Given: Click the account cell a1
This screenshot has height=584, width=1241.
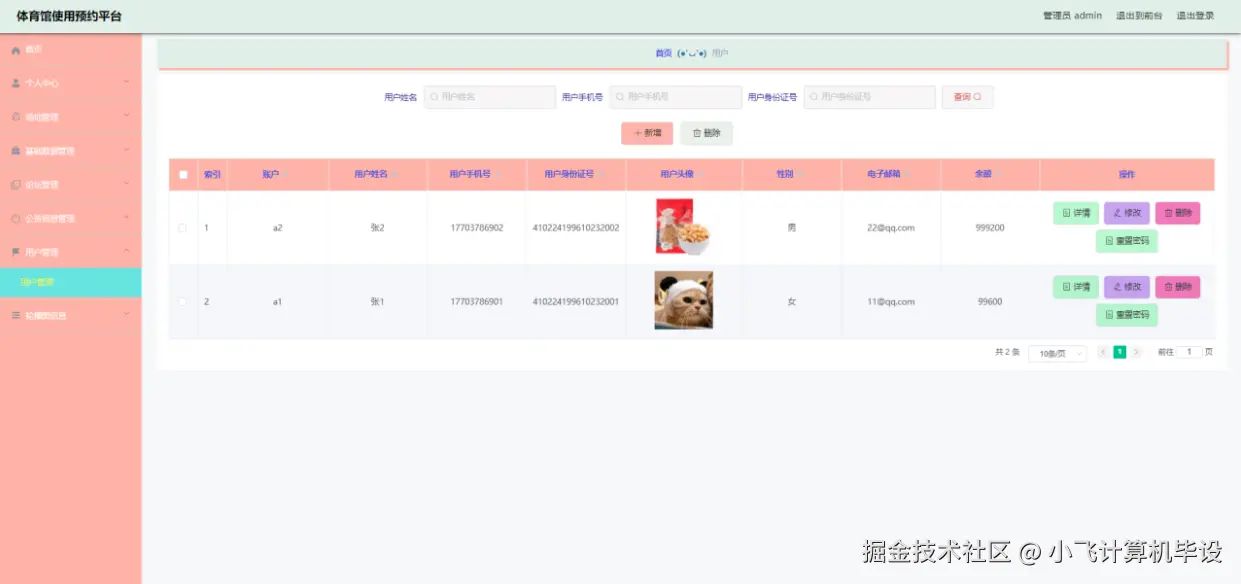Looking at the screenshot, I should [278, 301].
